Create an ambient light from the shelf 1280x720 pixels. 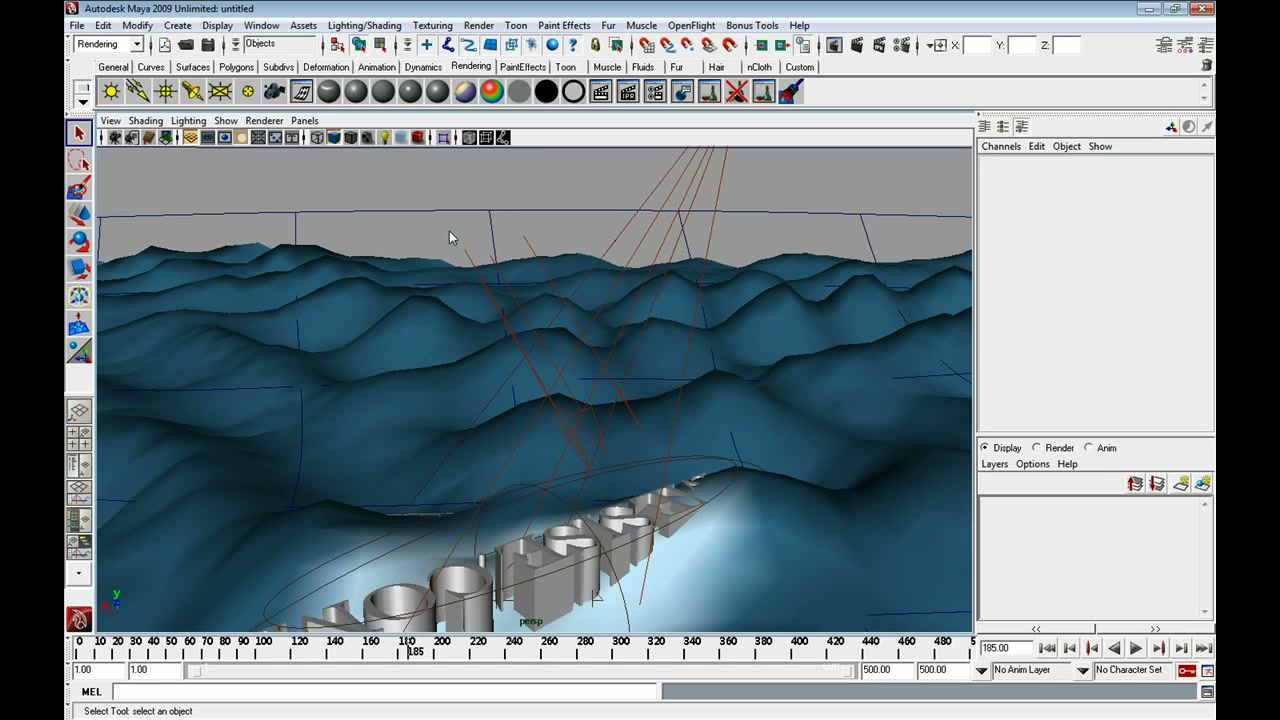111,92
